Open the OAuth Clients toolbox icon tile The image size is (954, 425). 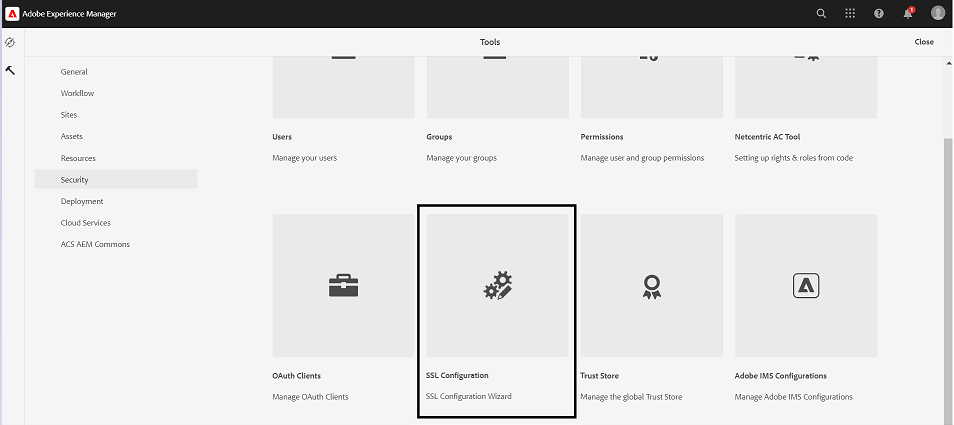pyautogui.click(x=343, y=286)
